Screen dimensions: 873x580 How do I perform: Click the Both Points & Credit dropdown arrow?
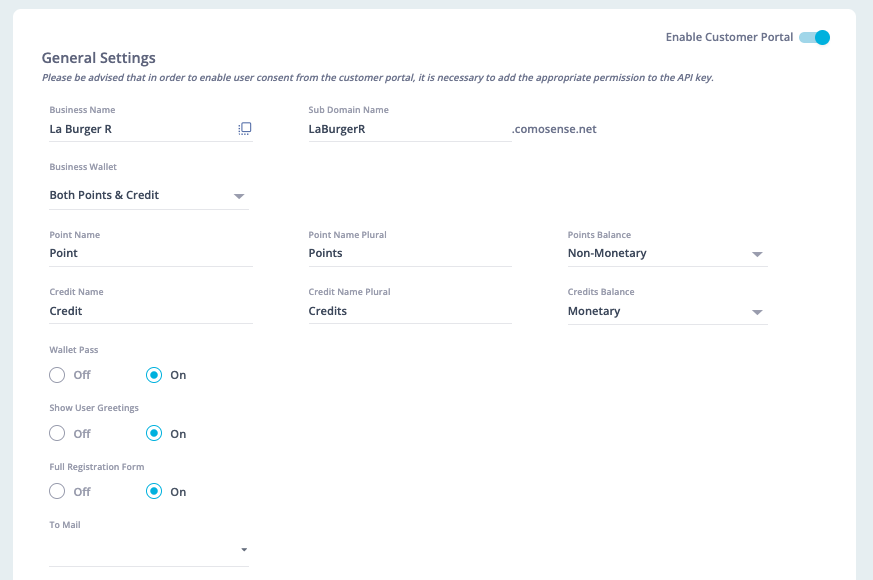239,196
